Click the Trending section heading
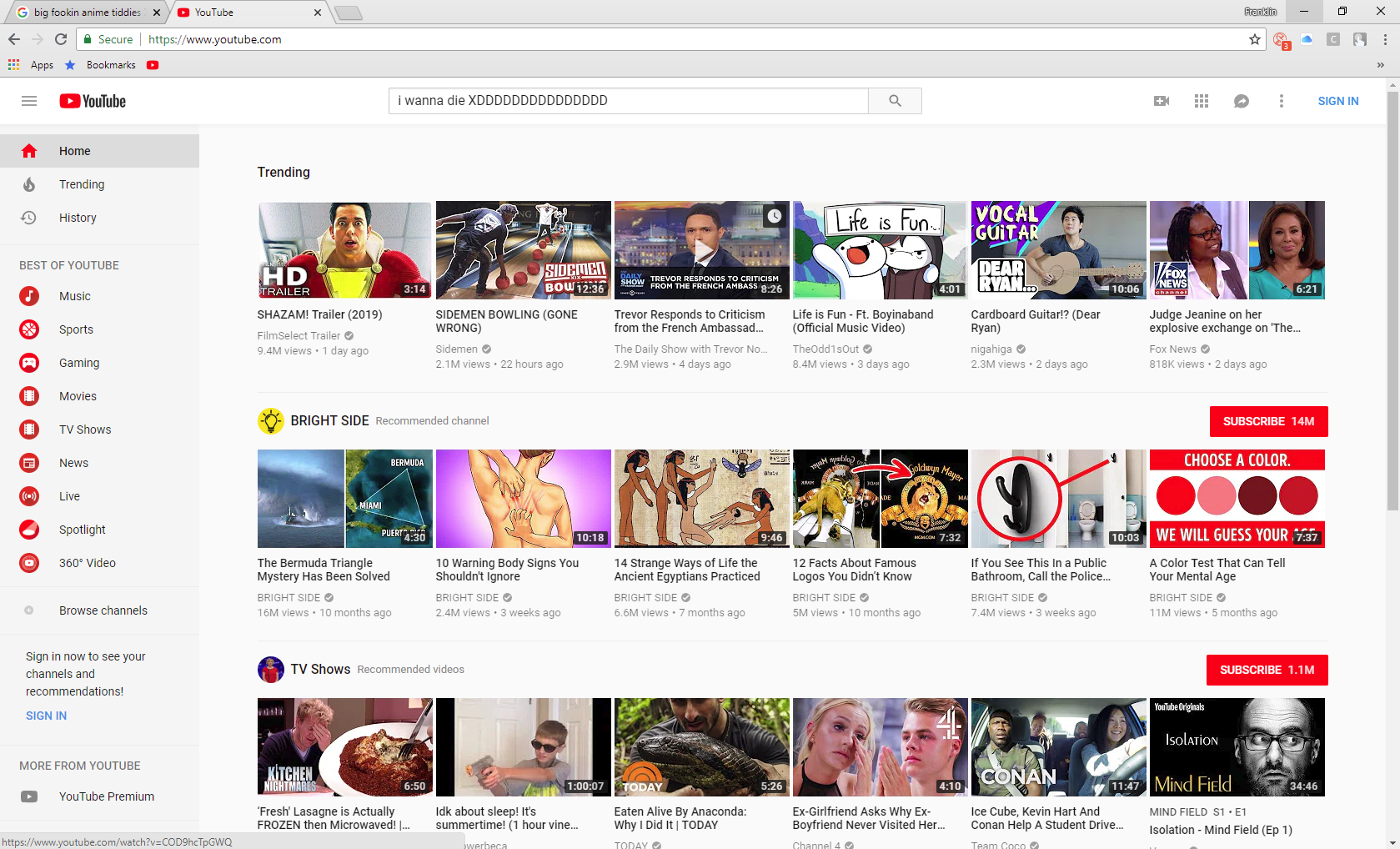Image resolution: width=1400 pixels, height=849 pixels. 284,172
